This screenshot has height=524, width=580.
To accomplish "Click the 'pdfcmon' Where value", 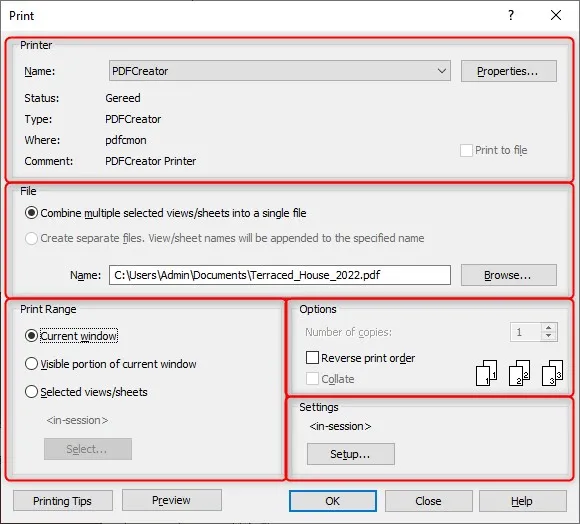I will pos(126,140).
